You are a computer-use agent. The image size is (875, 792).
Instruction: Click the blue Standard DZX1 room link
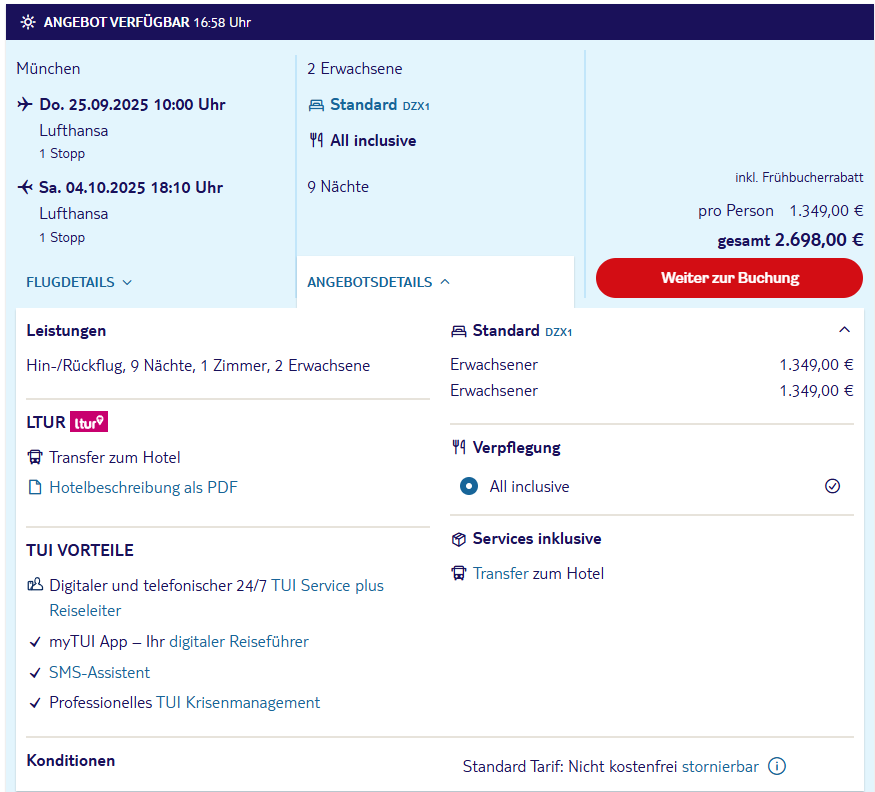point(379,104)
